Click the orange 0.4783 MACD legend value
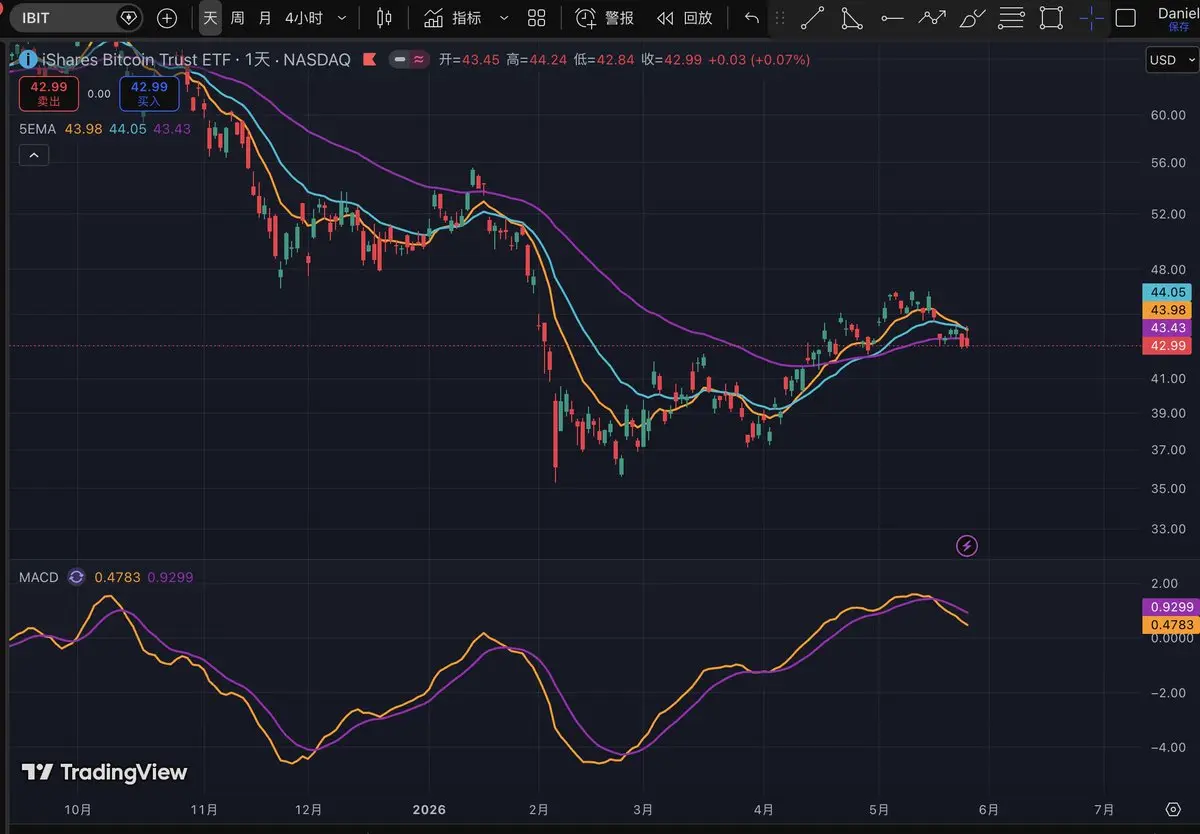Screen dimensions: 1200x834 point(117,577)
